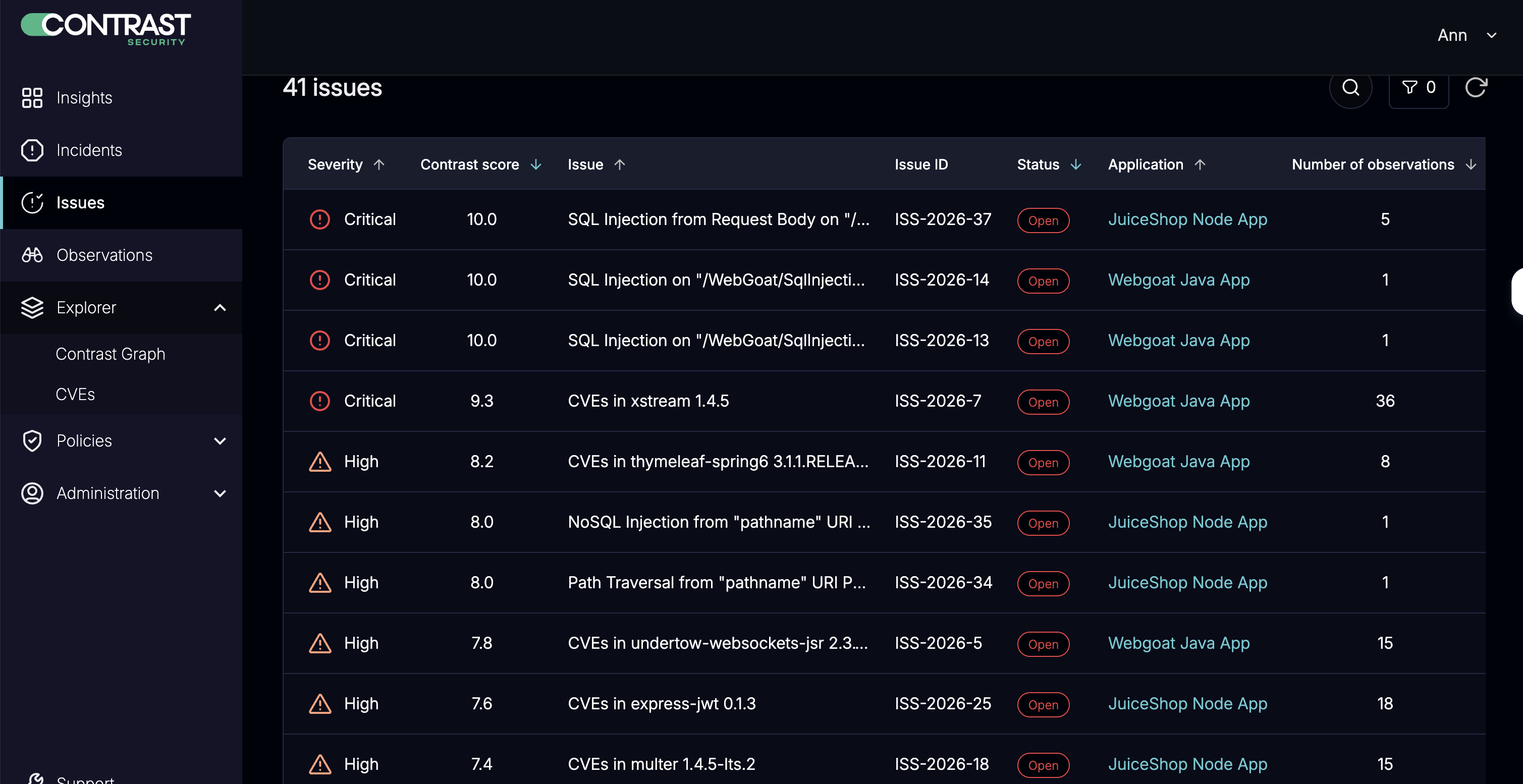The height and width of the screenshot is (784, 1523).
Task: Click Open status badge on ISS-2026-34
Action: [x=1043, y=584]
